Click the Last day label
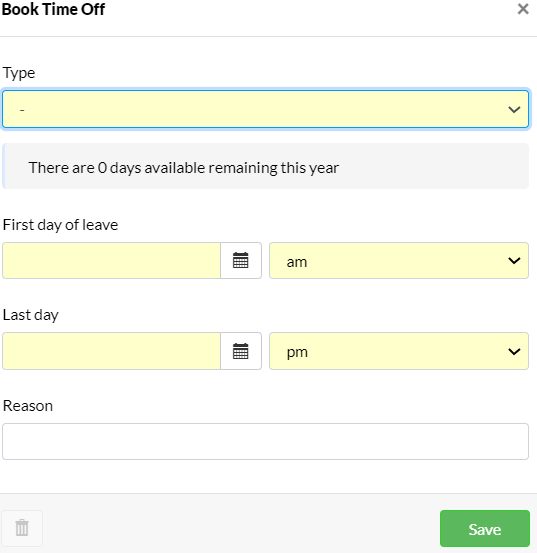Image resolution: width=537 pixels, height=553 pixels. tap(31, 315)
